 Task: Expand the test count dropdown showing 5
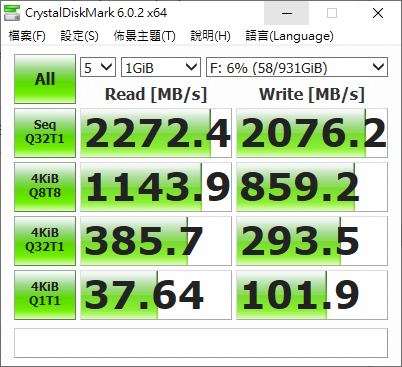tap(98, 67)
